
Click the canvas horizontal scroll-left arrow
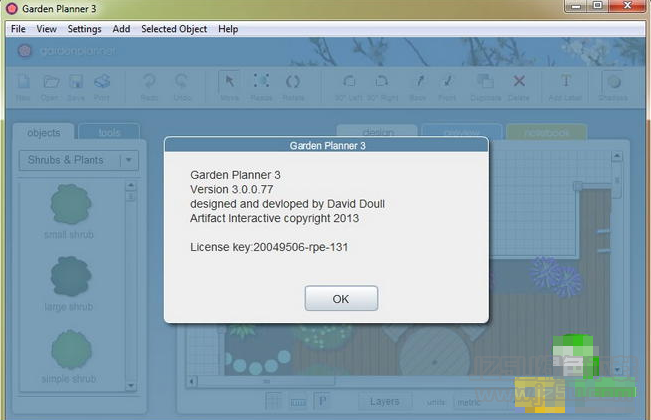tap(191, 381)
